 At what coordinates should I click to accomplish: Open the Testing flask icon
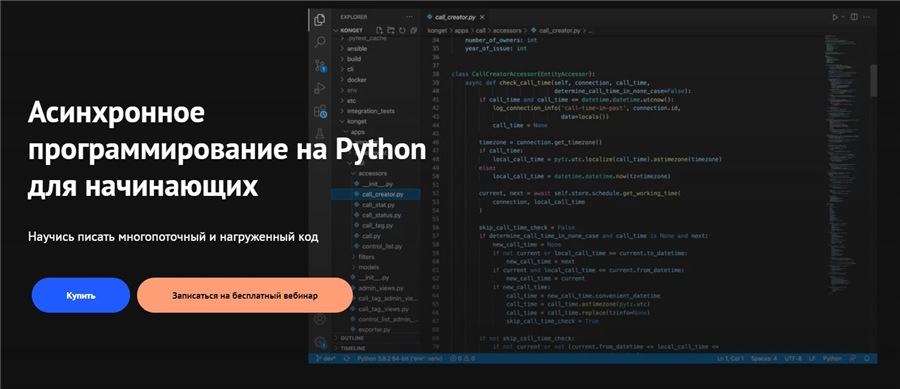click(x=320, y=134)
